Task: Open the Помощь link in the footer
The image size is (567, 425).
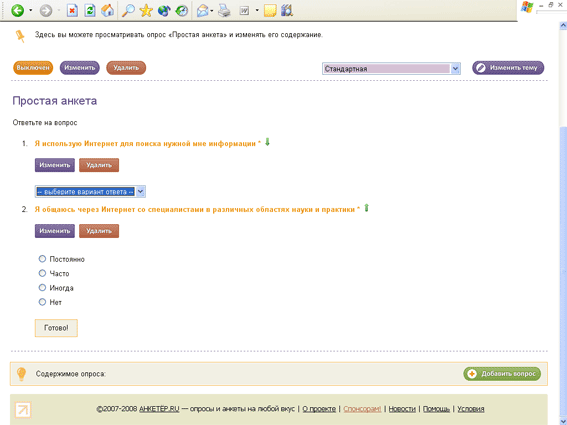Action: click(436, 409)
